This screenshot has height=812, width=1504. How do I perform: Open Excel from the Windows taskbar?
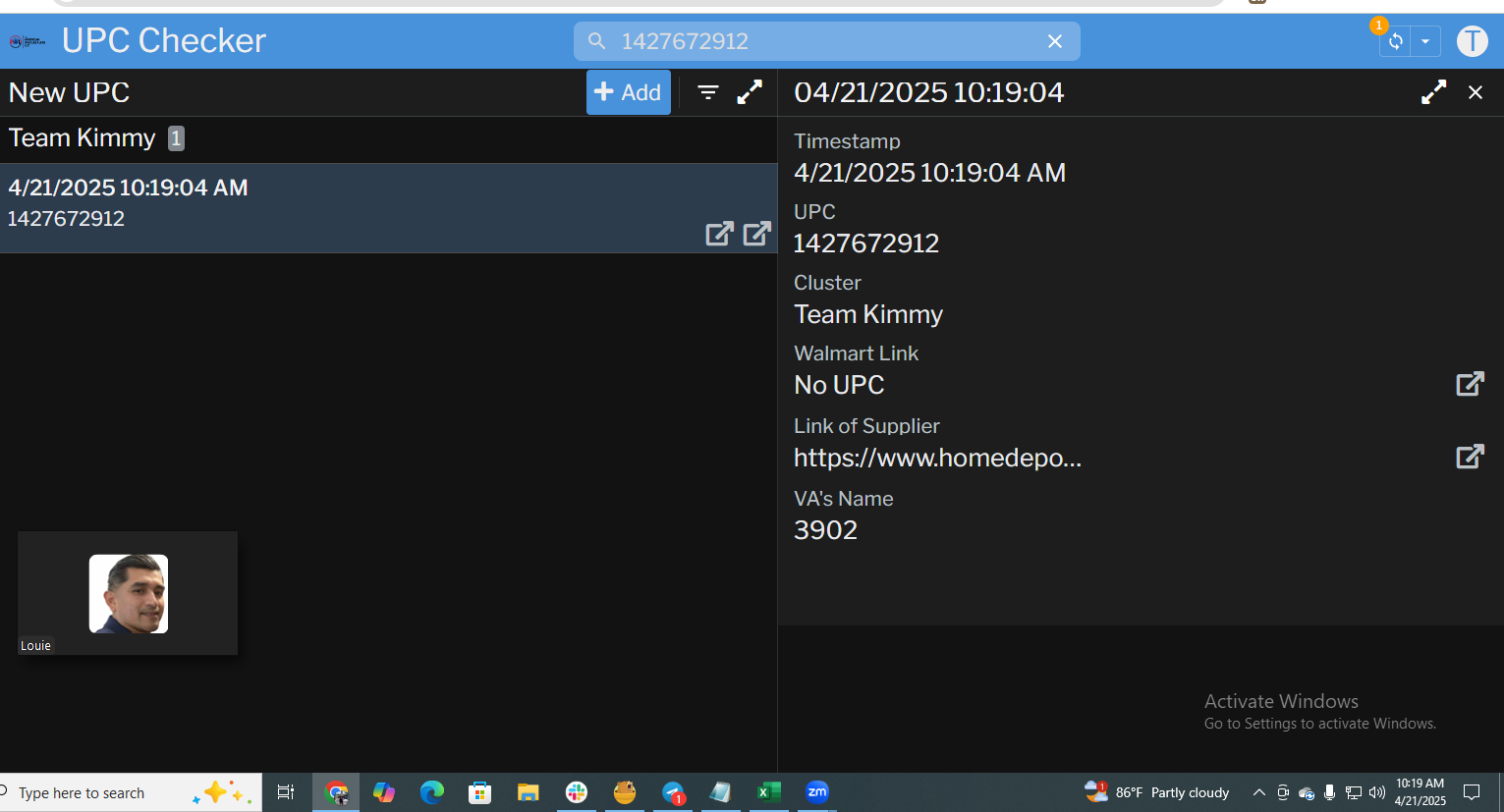tap(768, 792)
